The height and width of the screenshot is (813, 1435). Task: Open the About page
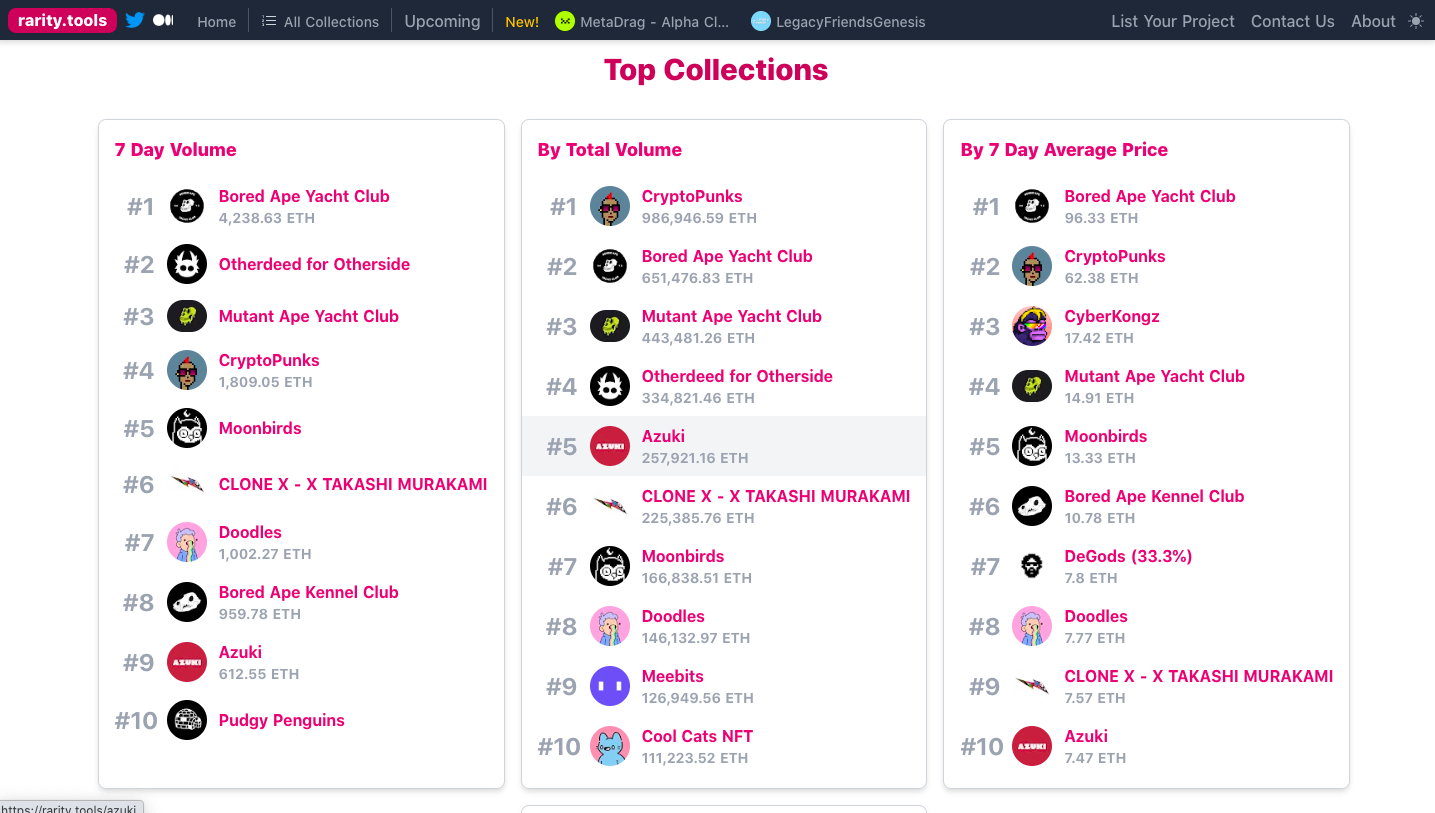(x=1373, y=21)
